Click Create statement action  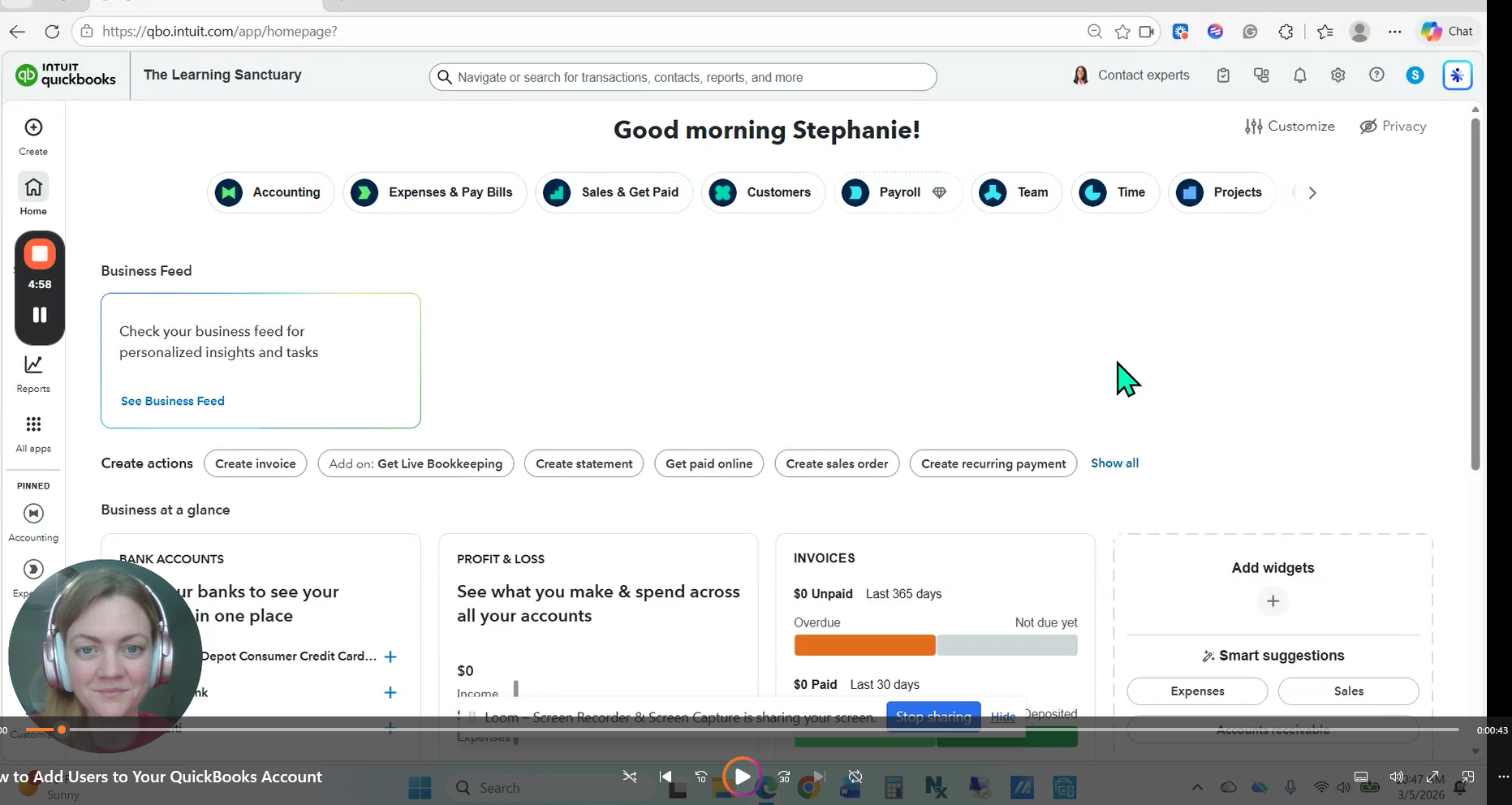coord(584,463)
